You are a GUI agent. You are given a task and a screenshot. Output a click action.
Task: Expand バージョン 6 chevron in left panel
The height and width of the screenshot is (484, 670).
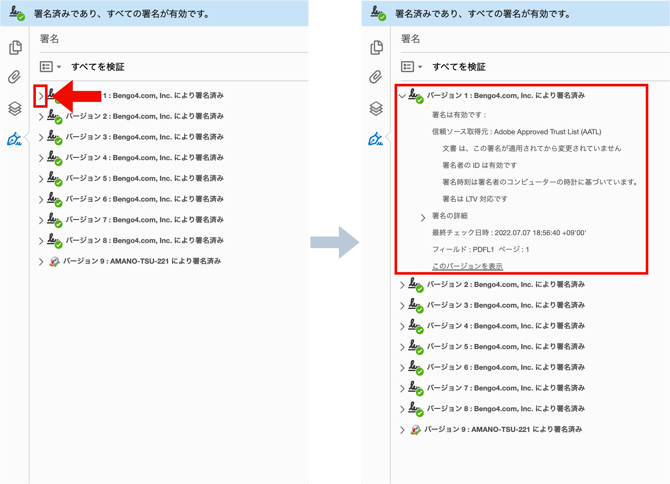tap(41, 199)
